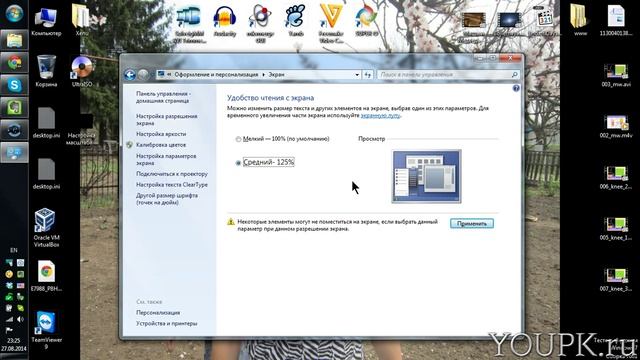The width and height of the screenshot is (640, 360).
Task: Select the Средний 125% radio button
Action: (238, 163)
